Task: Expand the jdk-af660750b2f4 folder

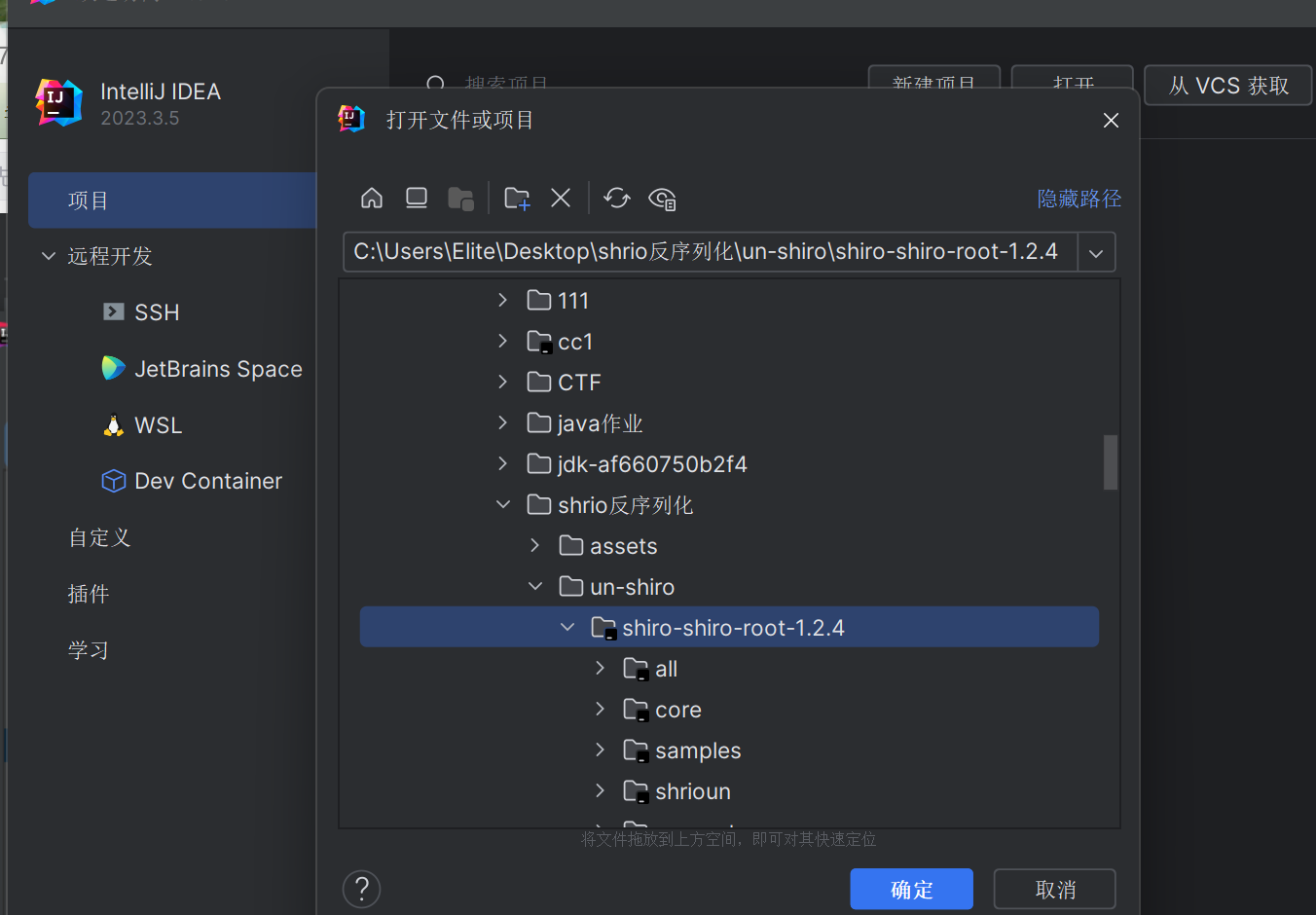Action: pyautogui.click(x=502, y=463)
